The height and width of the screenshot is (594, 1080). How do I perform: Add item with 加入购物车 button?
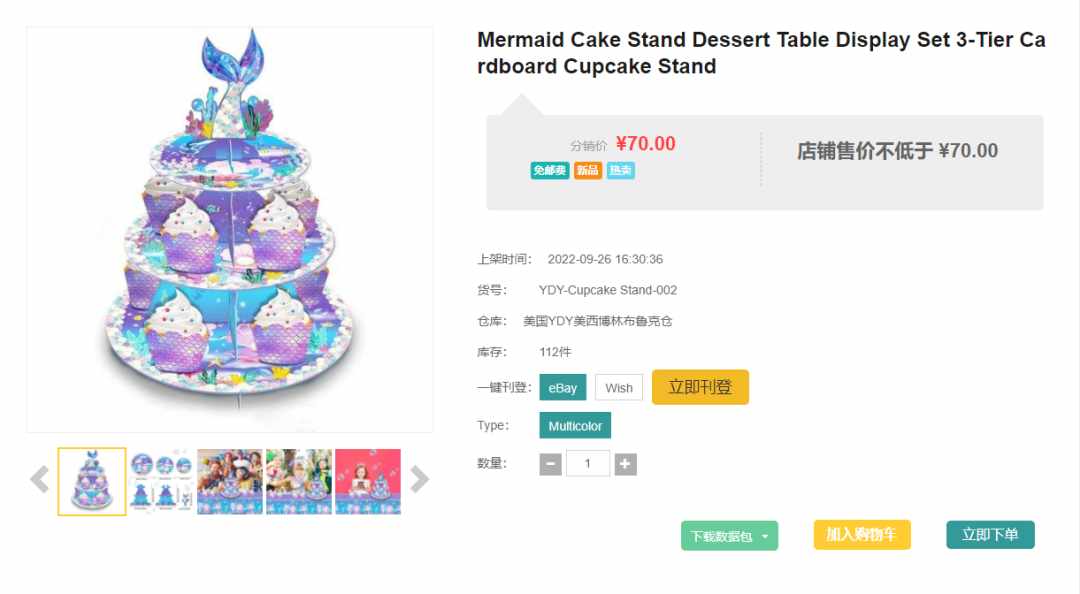(862, 535)
